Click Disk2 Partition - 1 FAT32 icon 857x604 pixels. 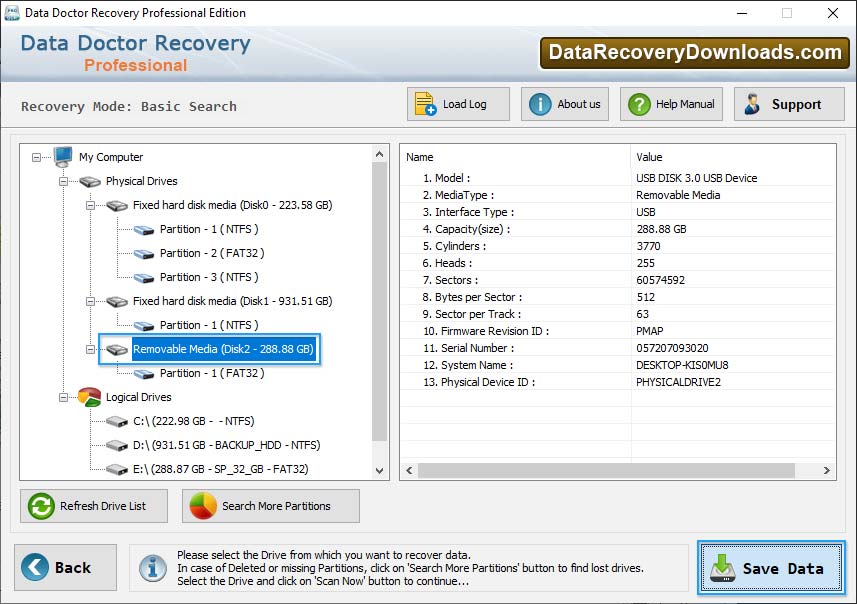click(x=144, y=374)
